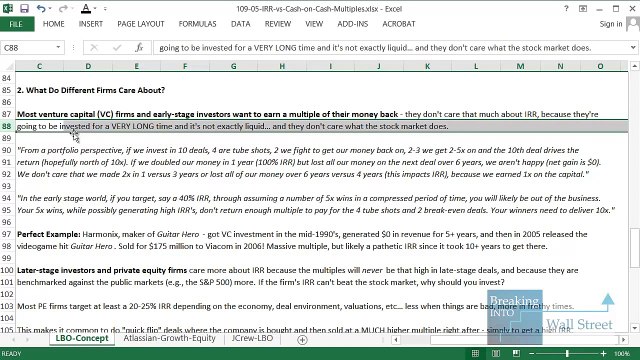Viewport: 640px width, 360px height.
Task: Select column O header
Action: click(x=600, y=66)
